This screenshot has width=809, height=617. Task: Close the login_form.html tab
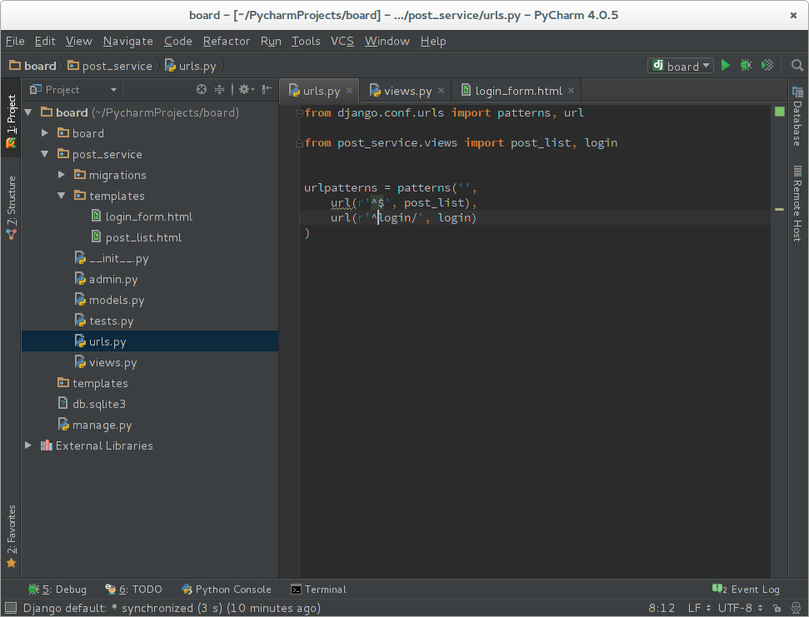(571, 91)
